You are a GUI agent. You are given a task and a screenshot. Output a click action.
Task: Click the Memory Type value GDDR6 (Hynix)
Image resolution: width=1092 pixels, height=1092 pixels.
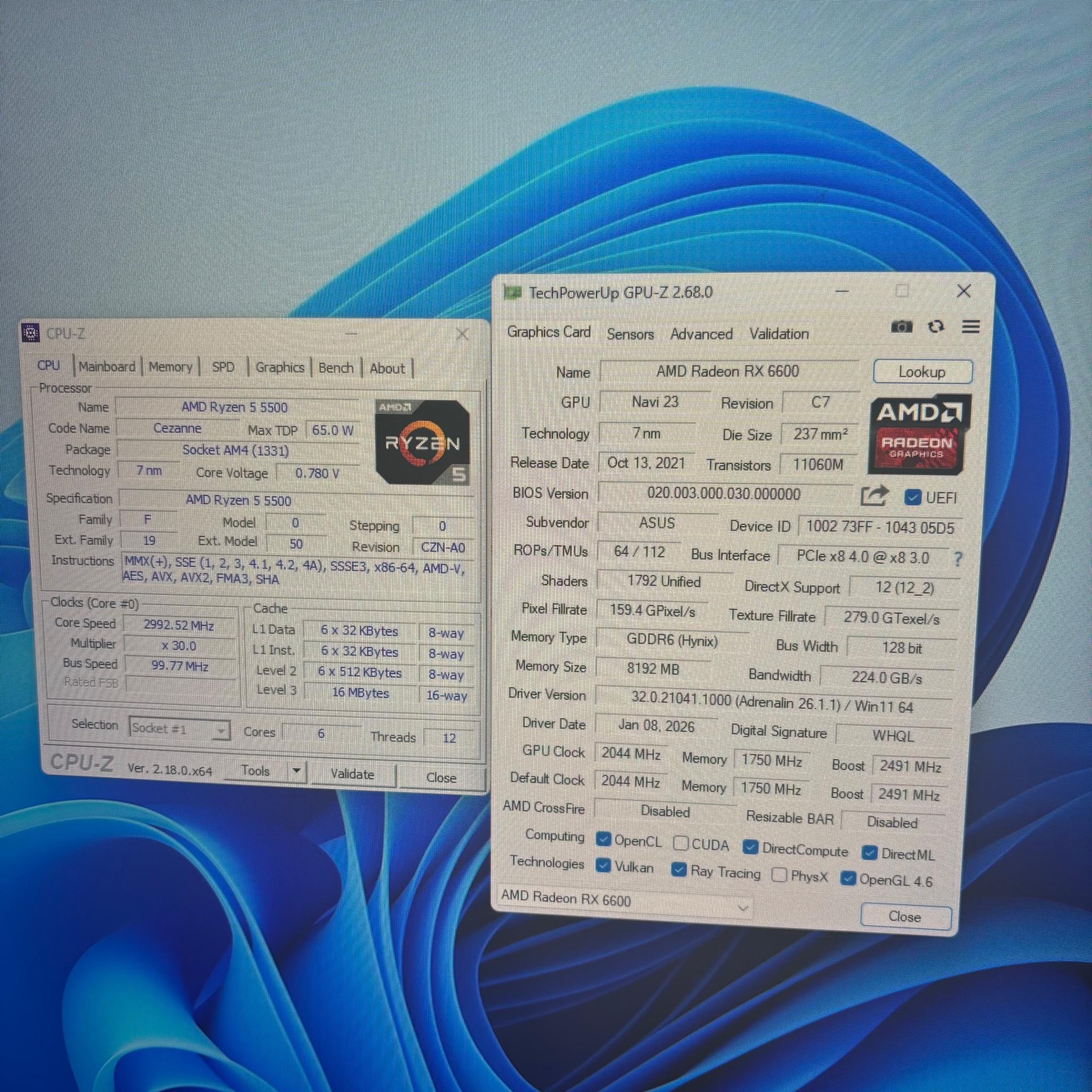click(x=672, y=641)
